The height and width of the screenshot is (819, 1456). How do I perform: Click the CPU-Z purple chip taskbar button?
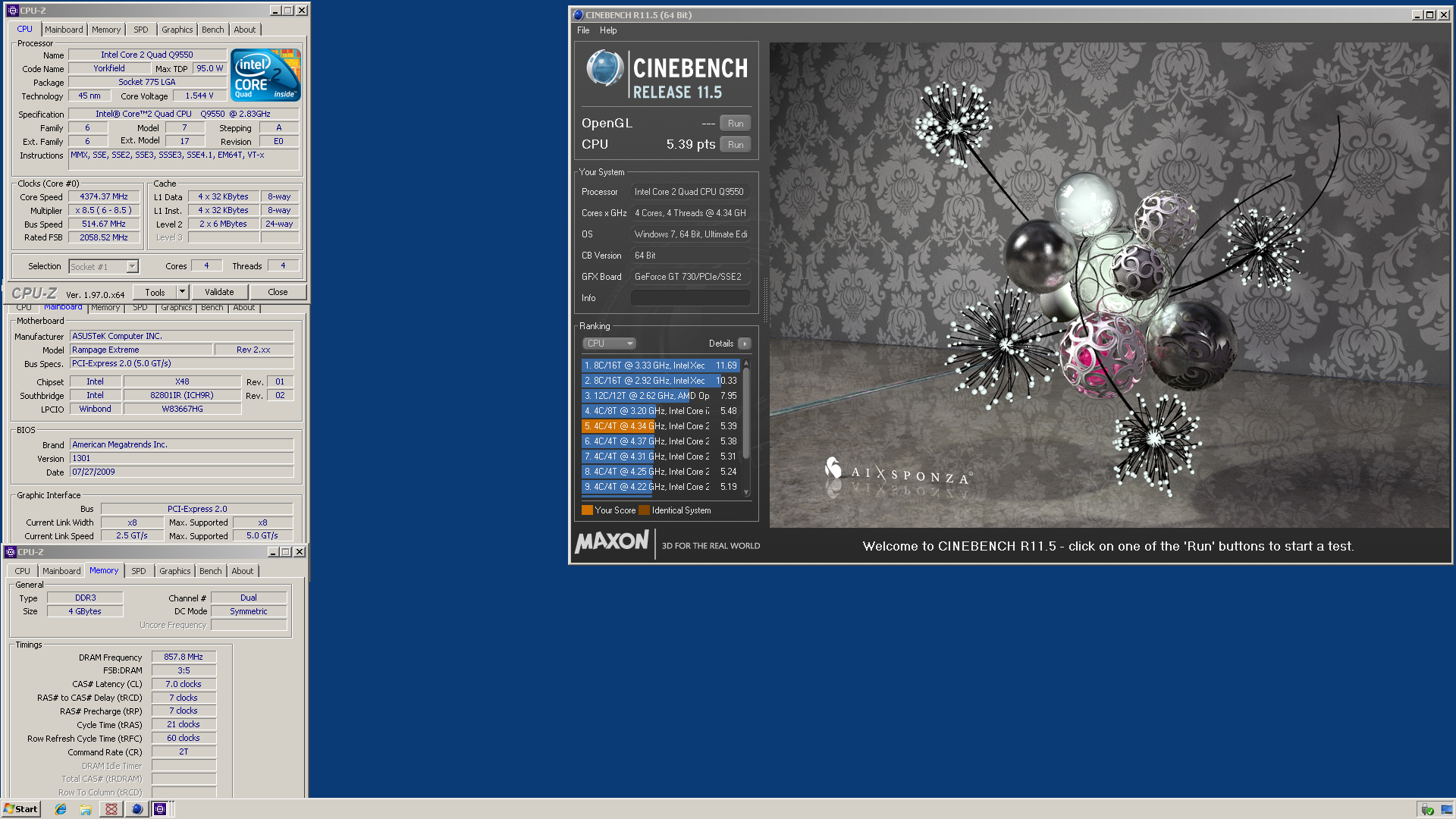[x=160, y=809]
